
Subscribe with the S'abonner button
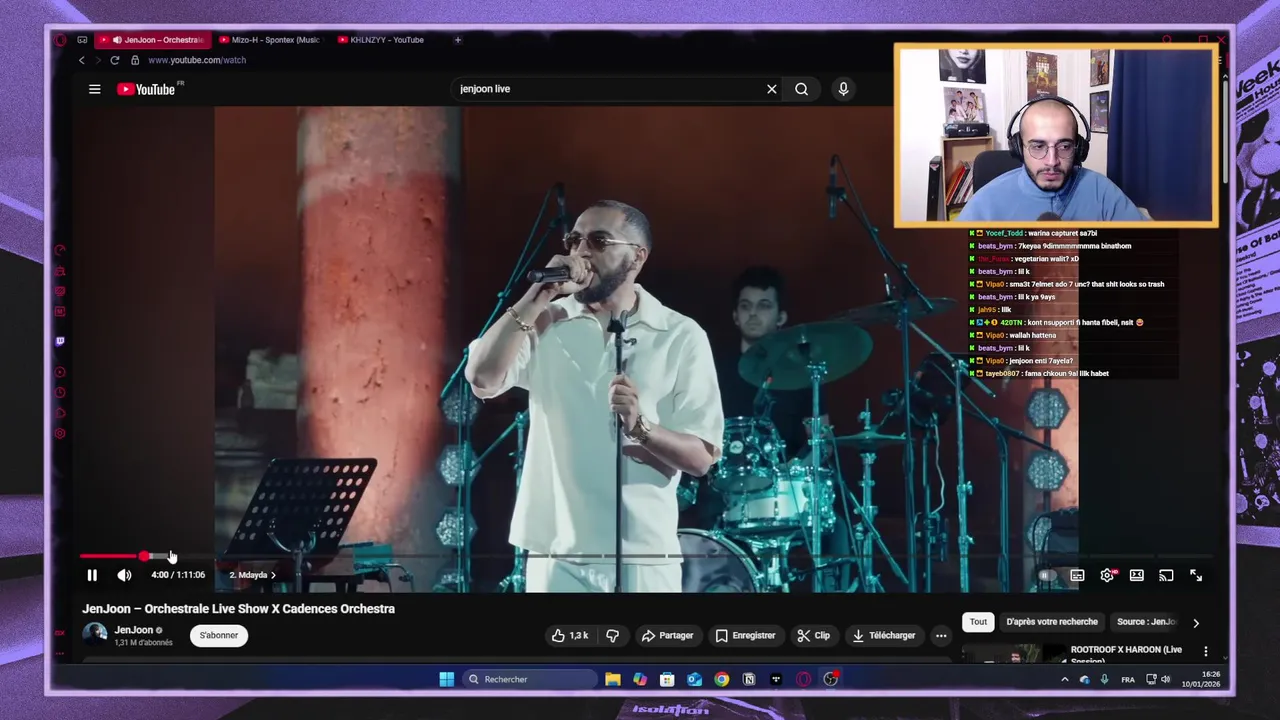coord(219,635)
